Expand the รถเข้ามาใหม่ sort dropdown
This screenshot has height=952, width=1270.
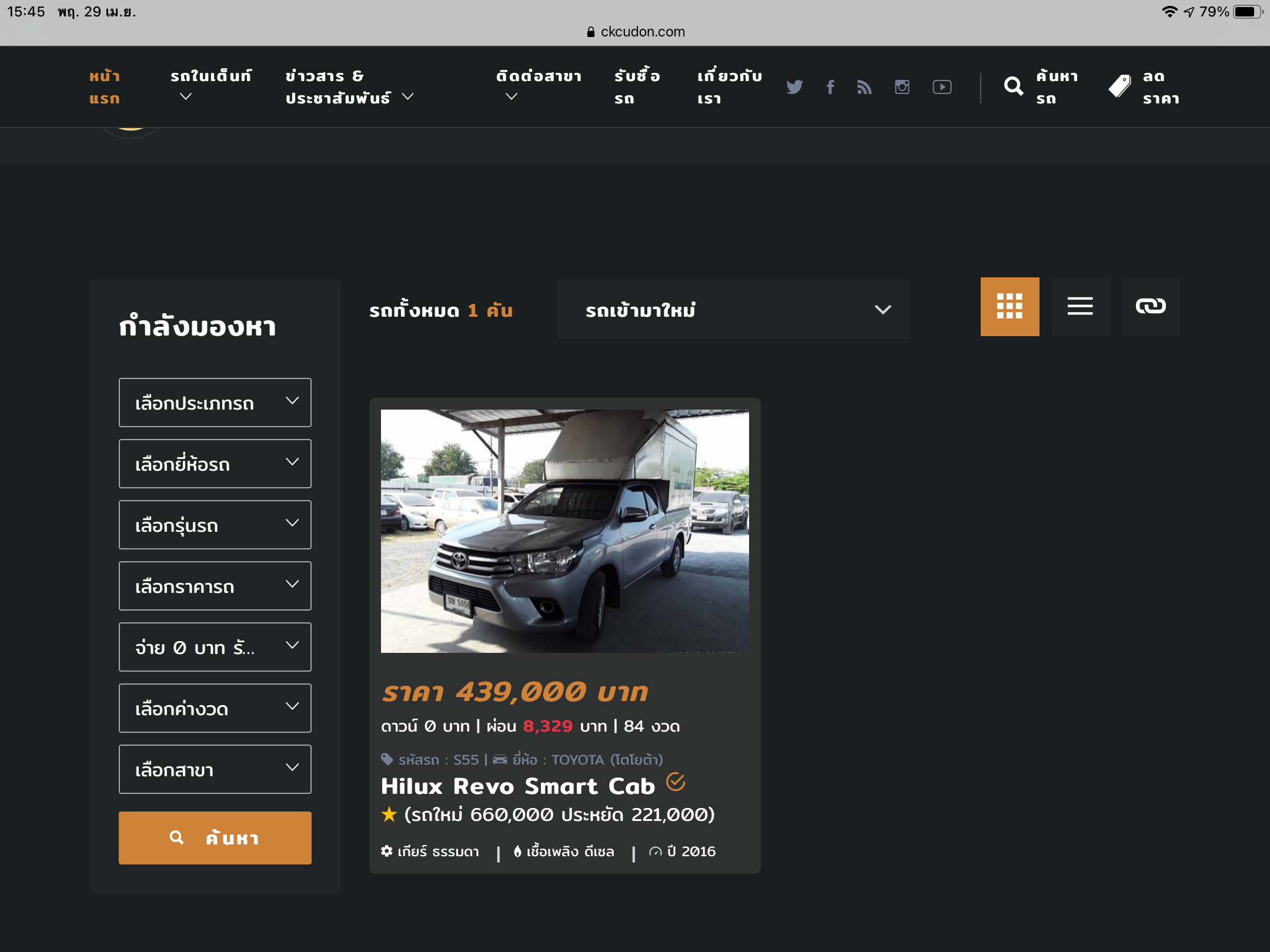733,310
